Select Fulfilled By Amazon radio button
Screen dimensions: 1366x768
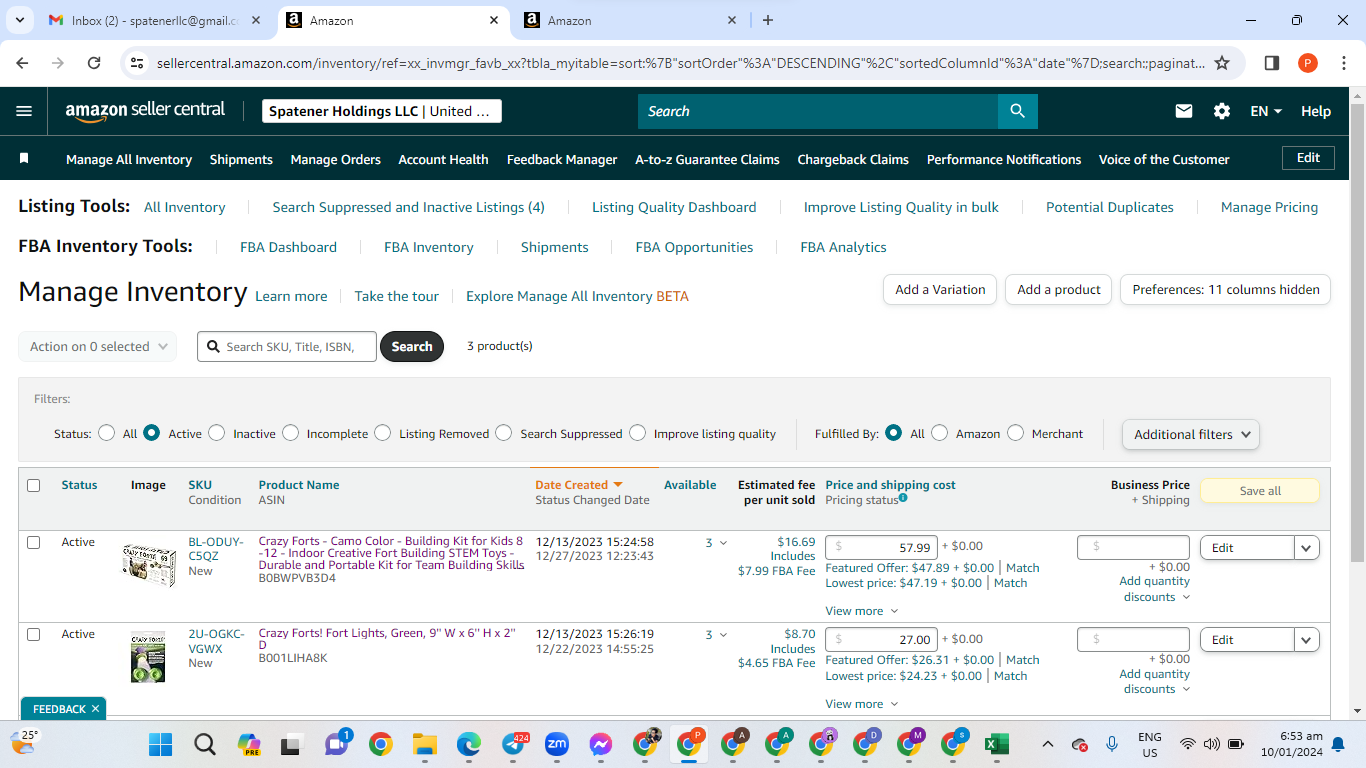tap(940, 433)
